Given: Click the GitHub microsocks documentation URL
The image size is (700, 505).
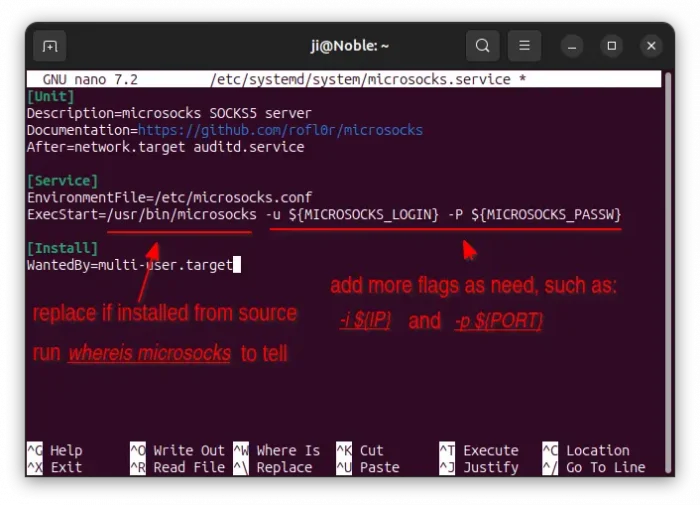Looking at the screenshot, I should coord(280,130).
